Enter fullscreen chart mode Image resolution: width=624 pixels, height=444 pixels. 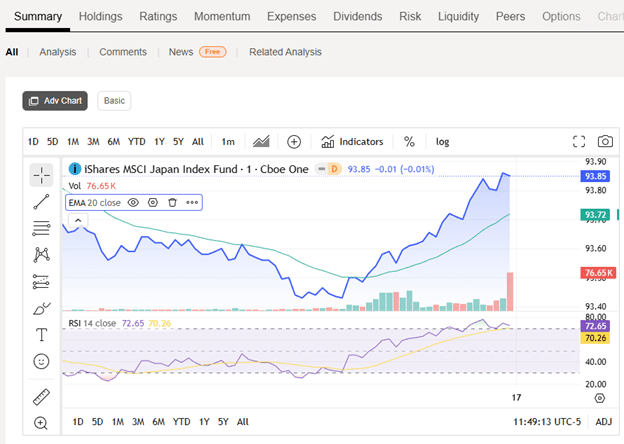coord(579,142)
